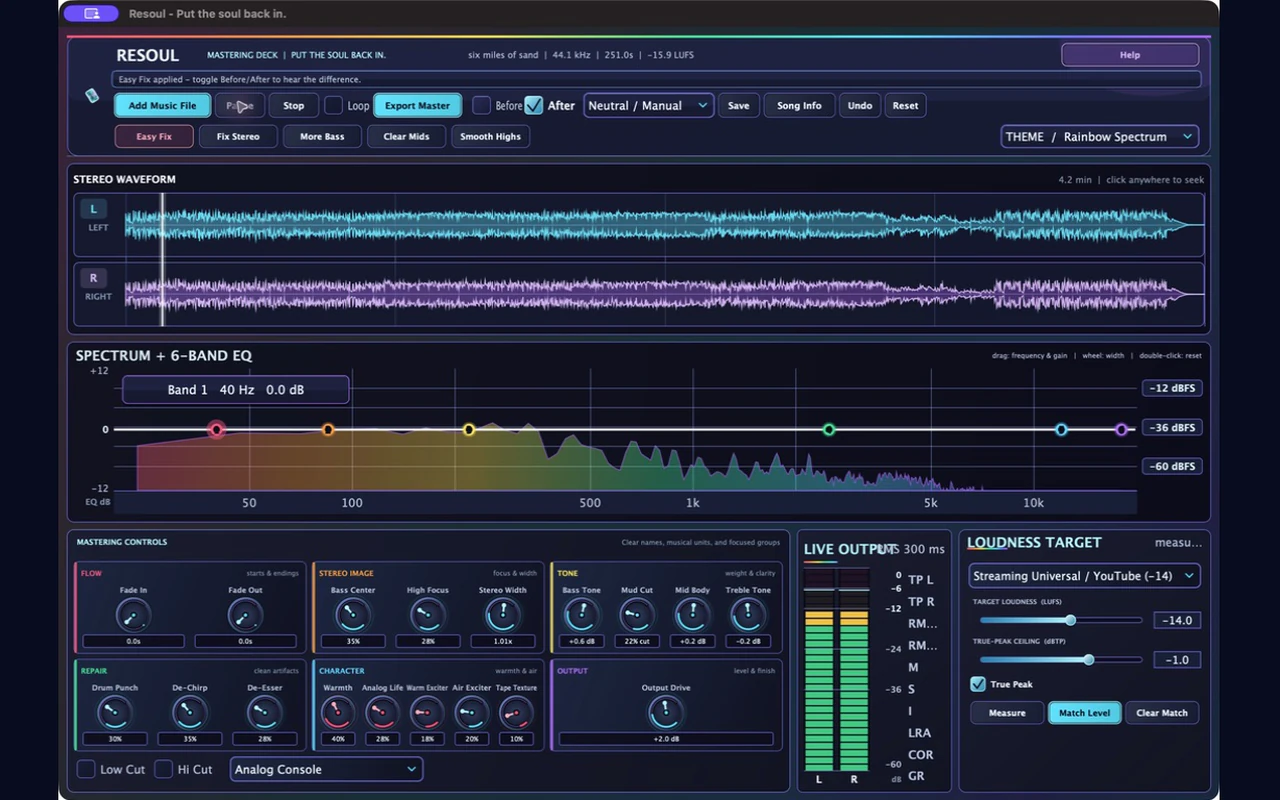The width and height of the screenshot is (1280, 800).
Task: Click the Fade In knob
Action: (x=133, y=615)
